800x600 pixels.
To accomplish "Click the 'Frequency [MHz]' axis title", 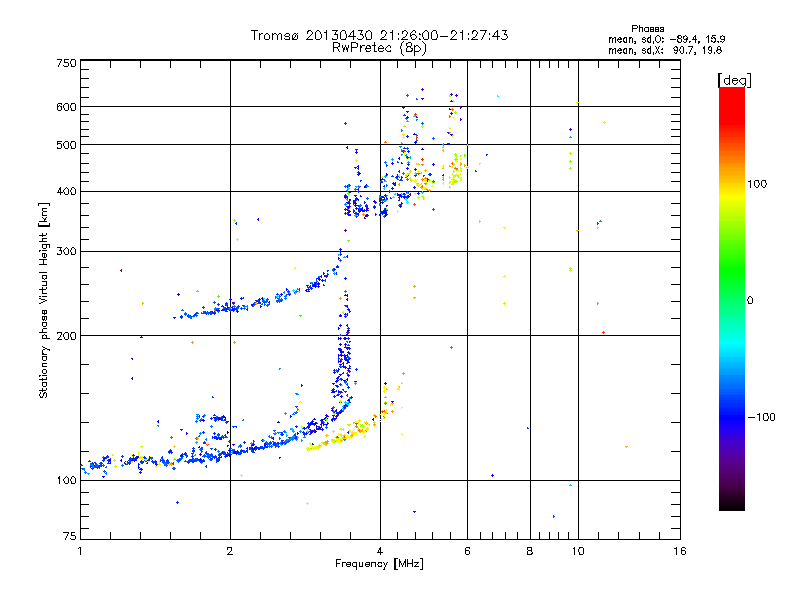I will pyautogui.click(x=379, y=564).
